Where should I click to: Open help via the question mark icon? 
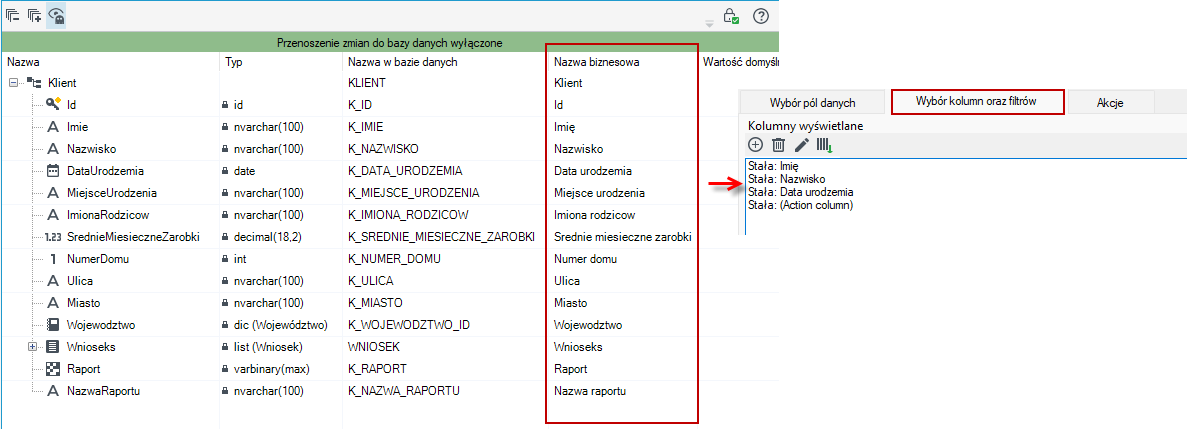coord(761,16)
